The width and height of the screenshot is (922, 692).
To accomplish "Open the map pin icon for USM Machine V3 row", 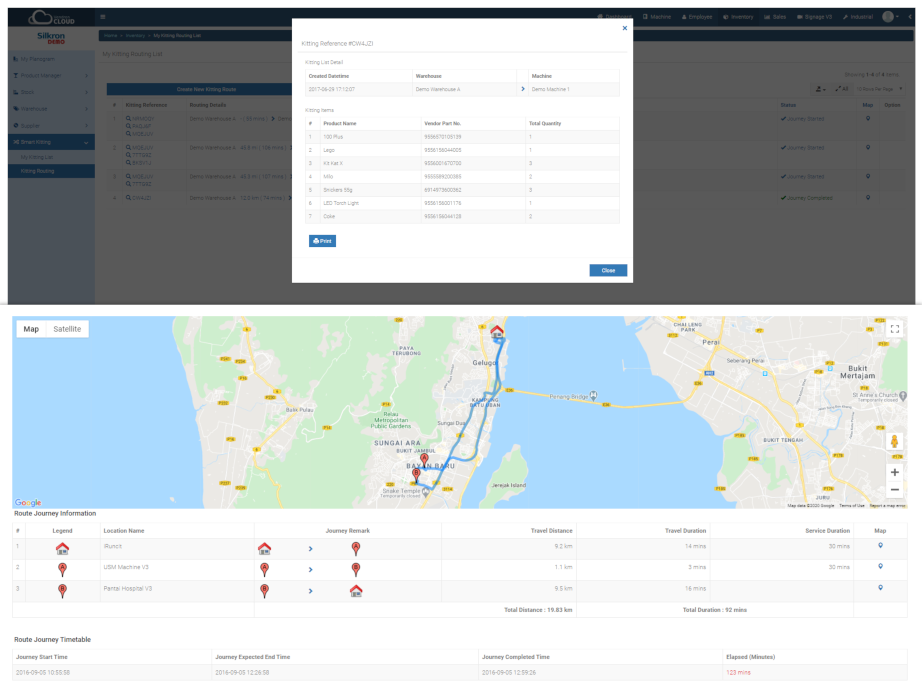I will pyautogui.click(x=881, y=567).
